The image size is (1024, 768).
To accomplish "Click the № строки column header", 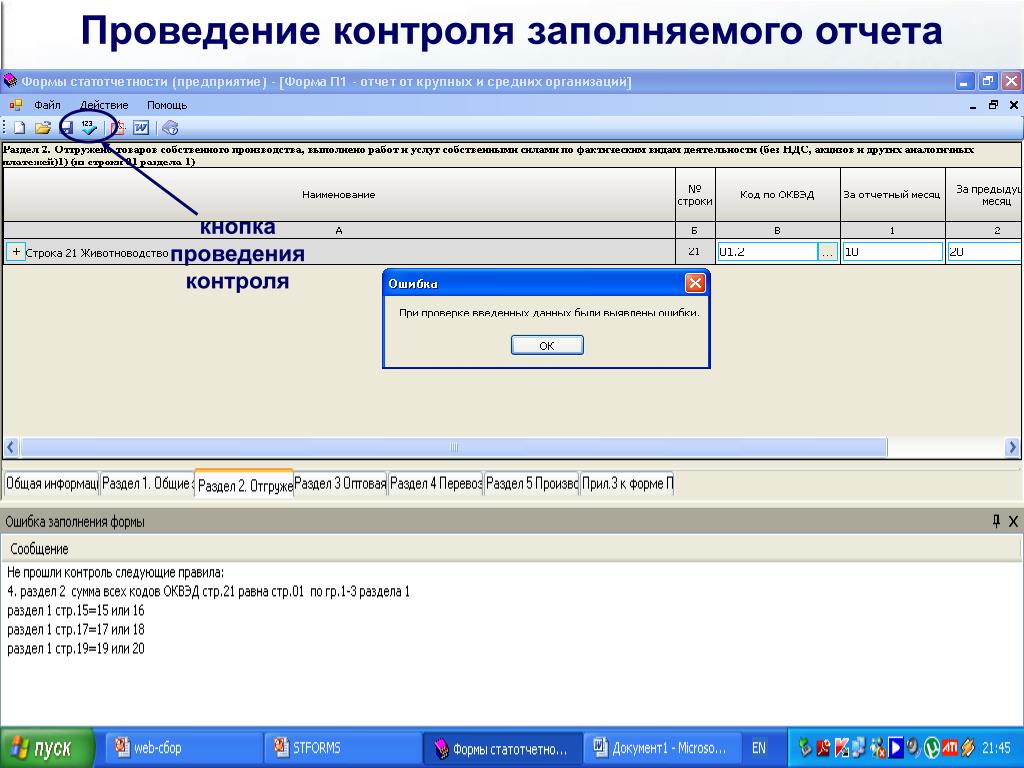I will coord(695,195).
